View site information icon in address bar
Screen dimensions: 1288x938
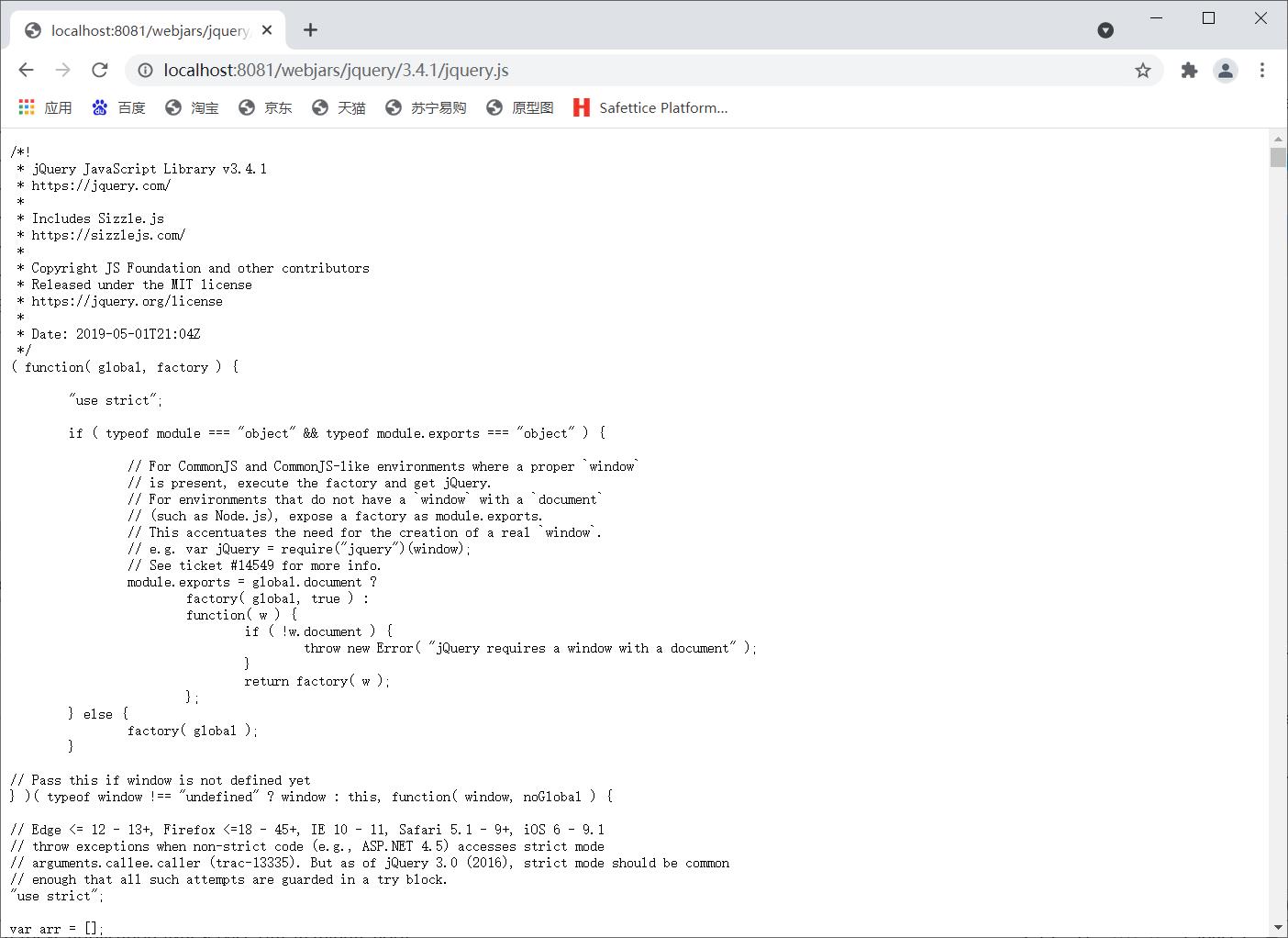pos(145,70)
